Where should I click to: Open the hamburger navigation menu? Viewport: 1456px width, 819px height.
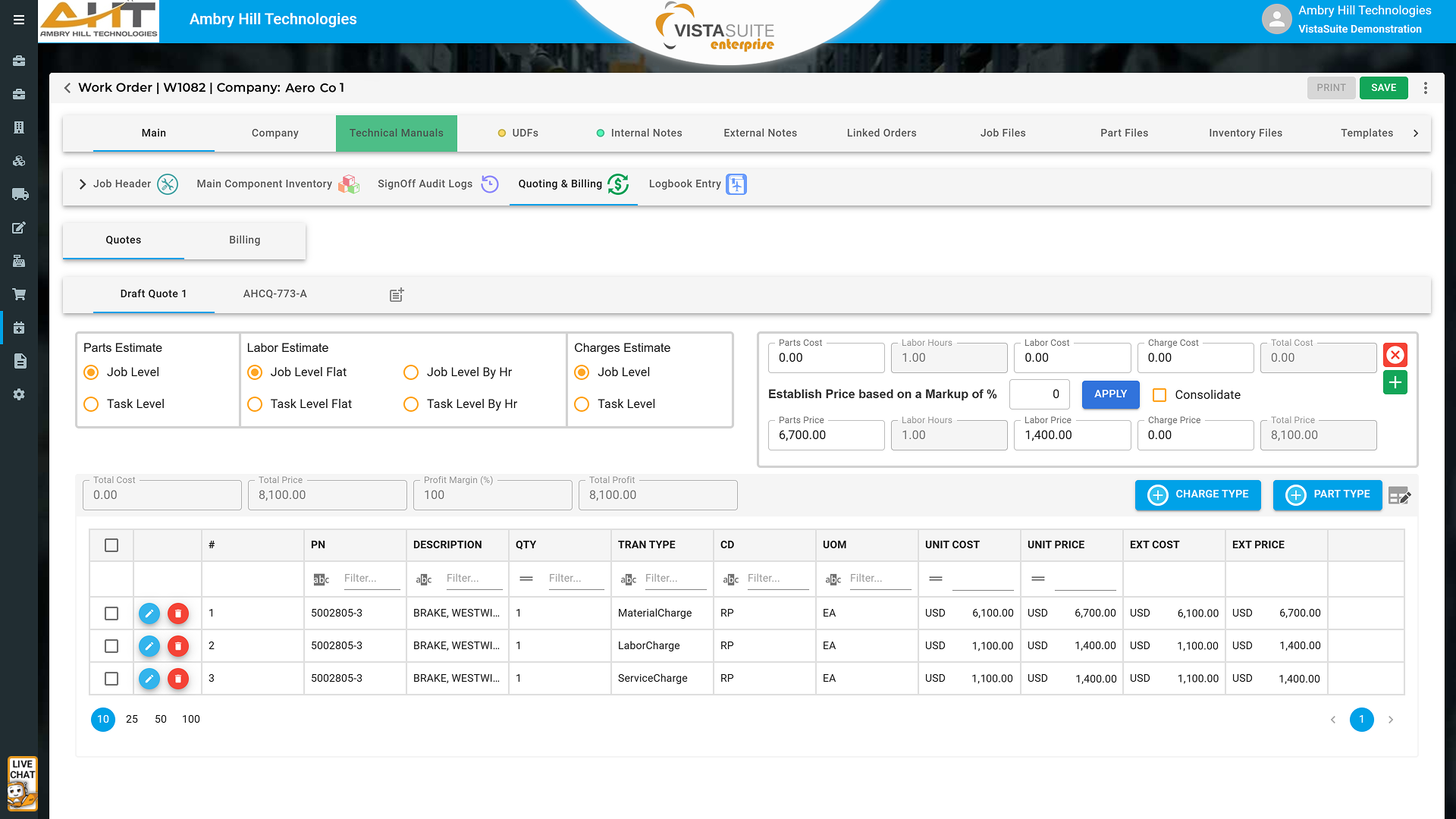coord(19,20)
